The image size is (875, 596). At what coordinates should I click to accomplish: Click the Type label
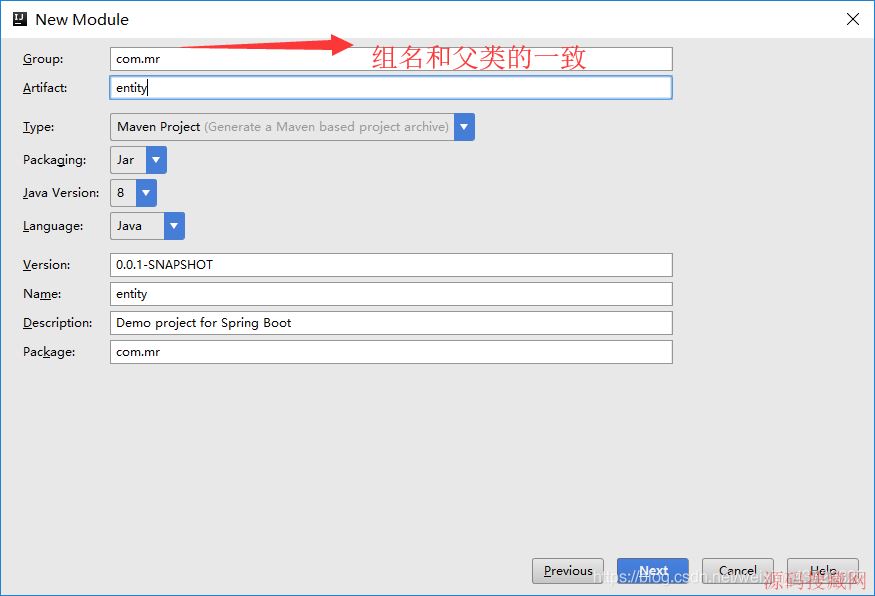tap(39, 127)
